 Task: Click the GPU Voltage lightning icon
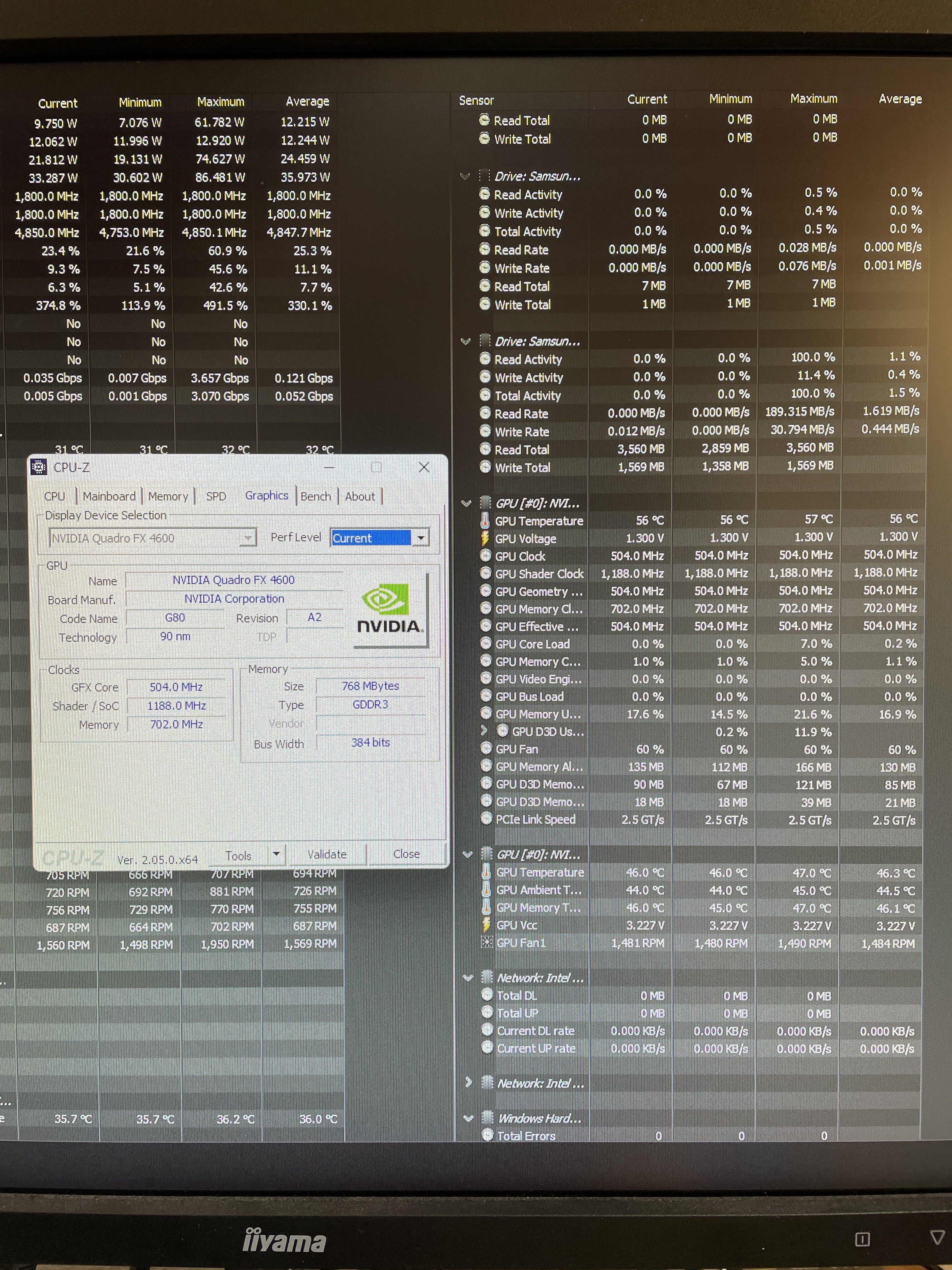tap(485, 539)
